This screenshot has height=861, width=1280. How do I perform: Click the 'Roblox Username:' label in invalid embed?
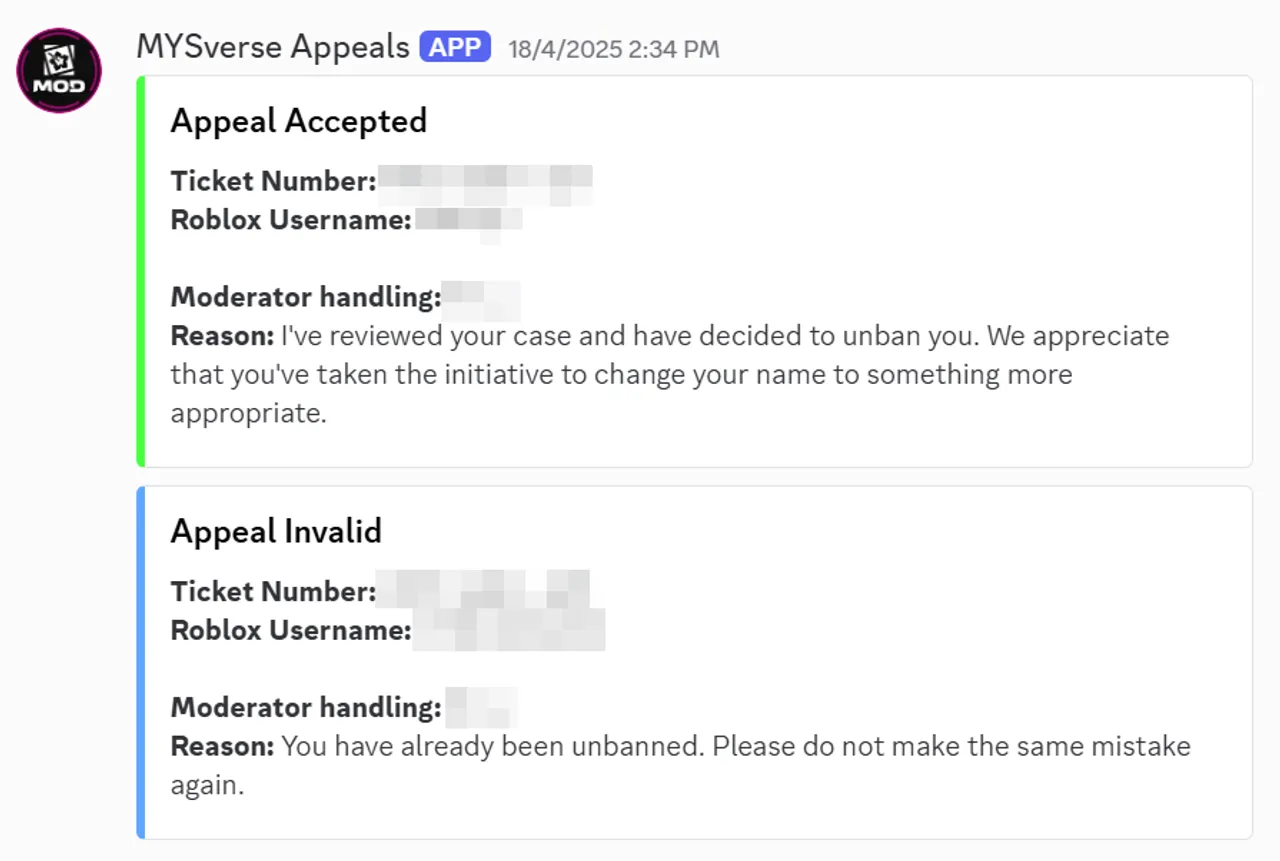pos(291,631)
